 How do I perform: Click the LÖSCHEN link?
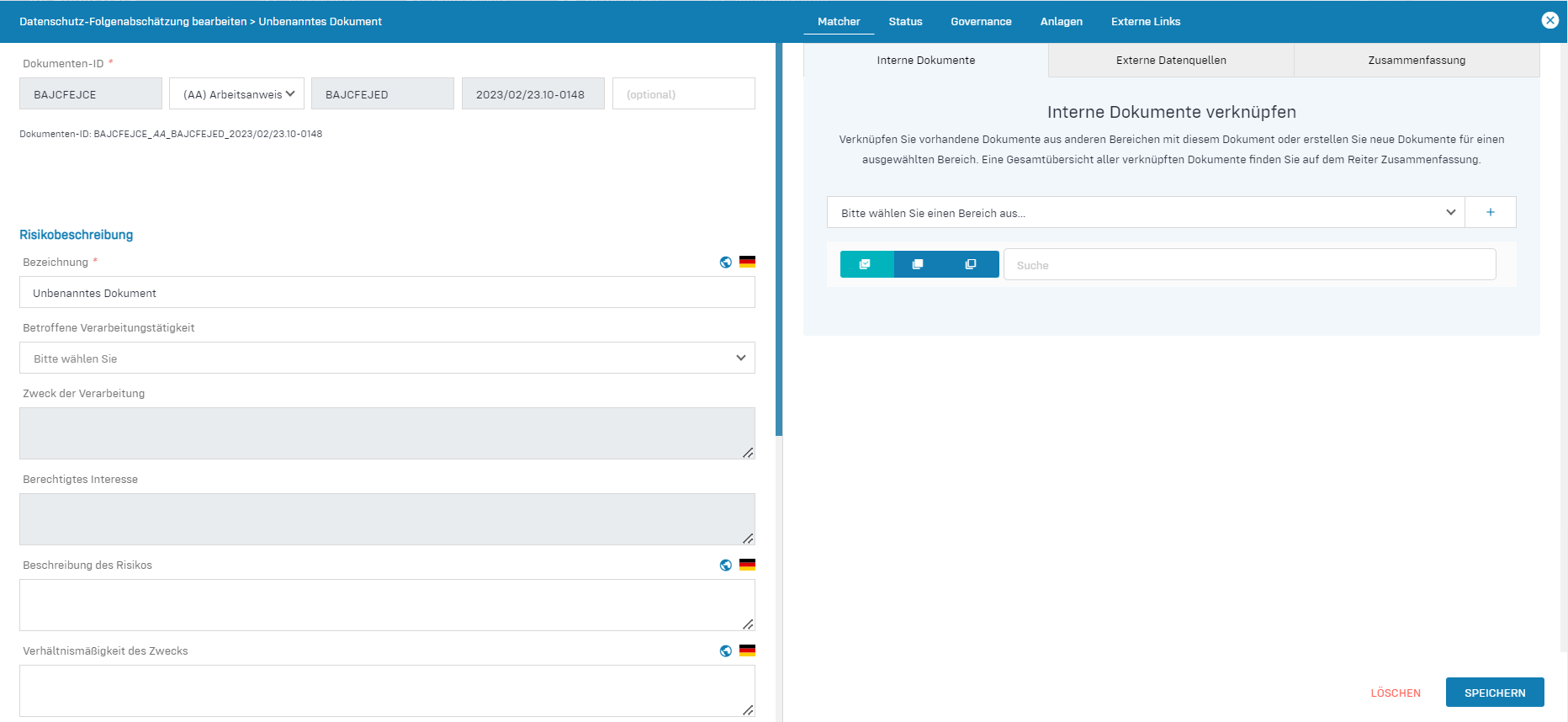(1396, 693)
